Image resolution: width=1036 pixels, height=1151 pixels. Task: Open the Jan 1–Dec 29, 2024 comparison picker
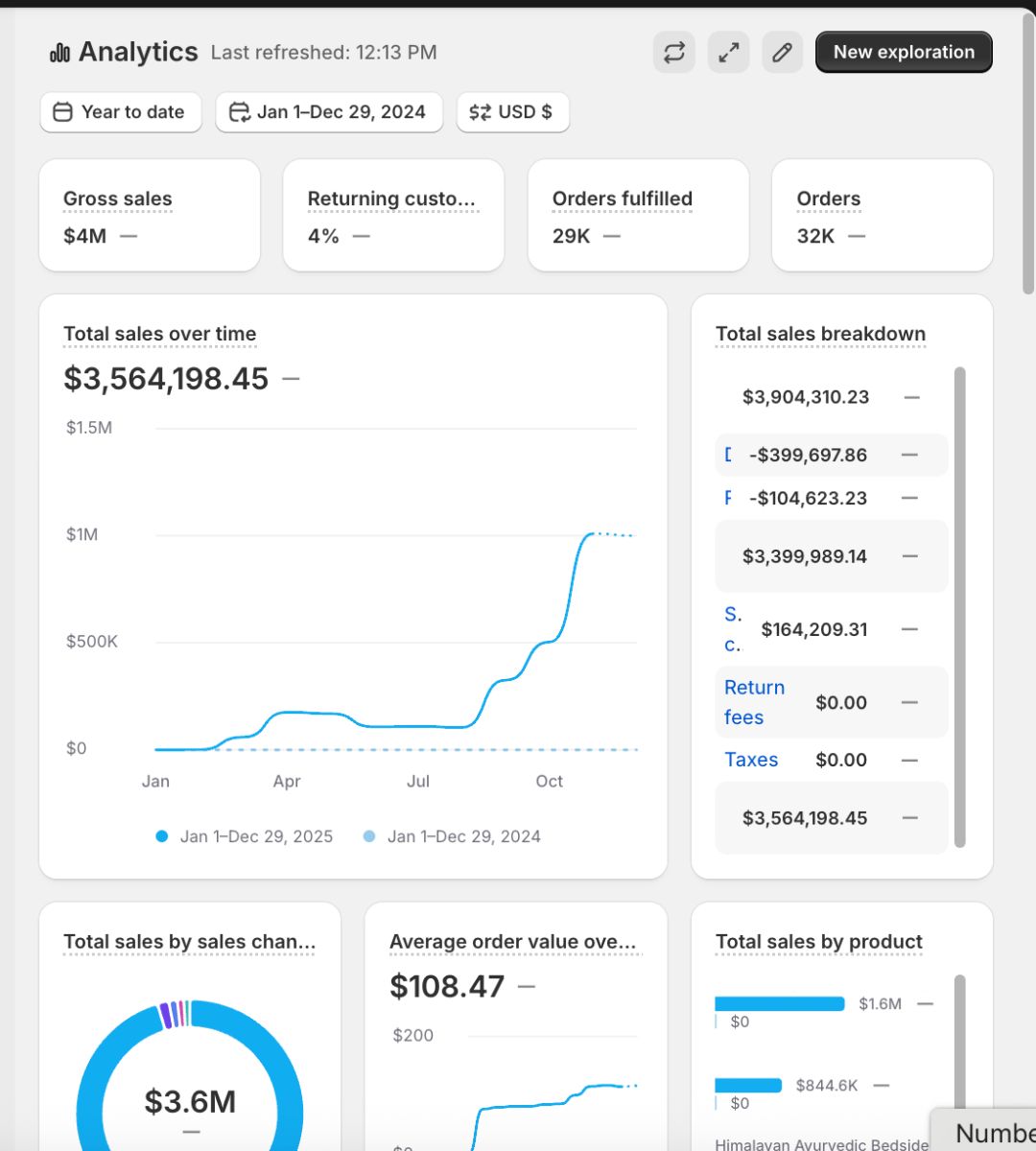click(329, 112)
